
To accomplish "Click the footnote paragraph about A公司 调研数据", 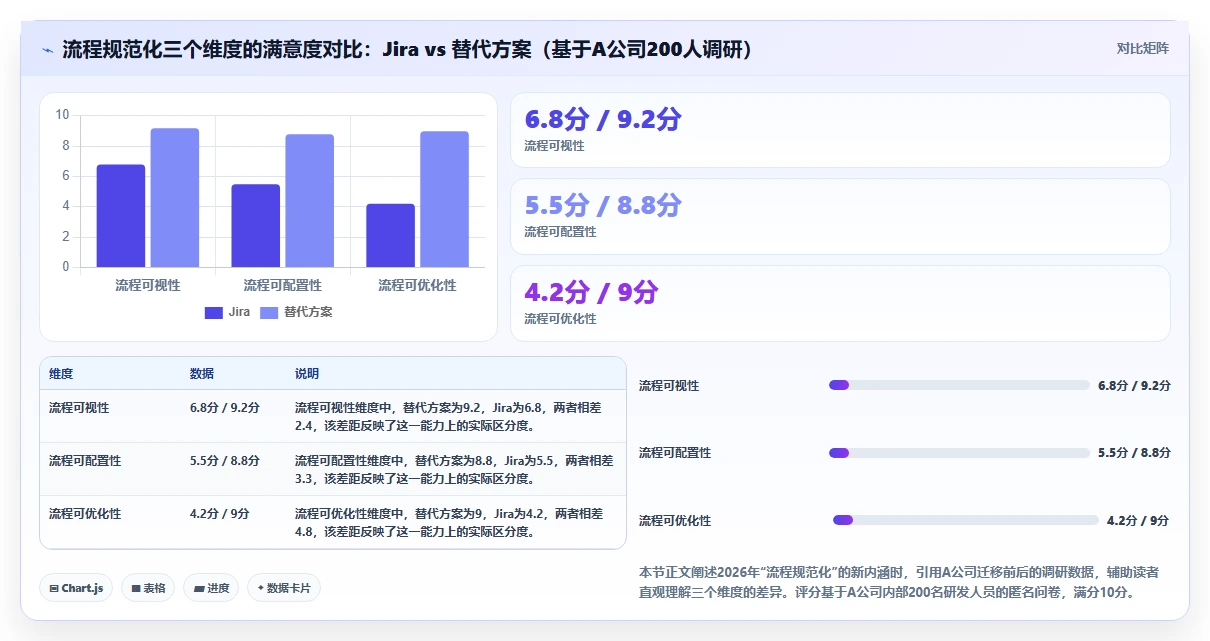I will pos(899,582).
